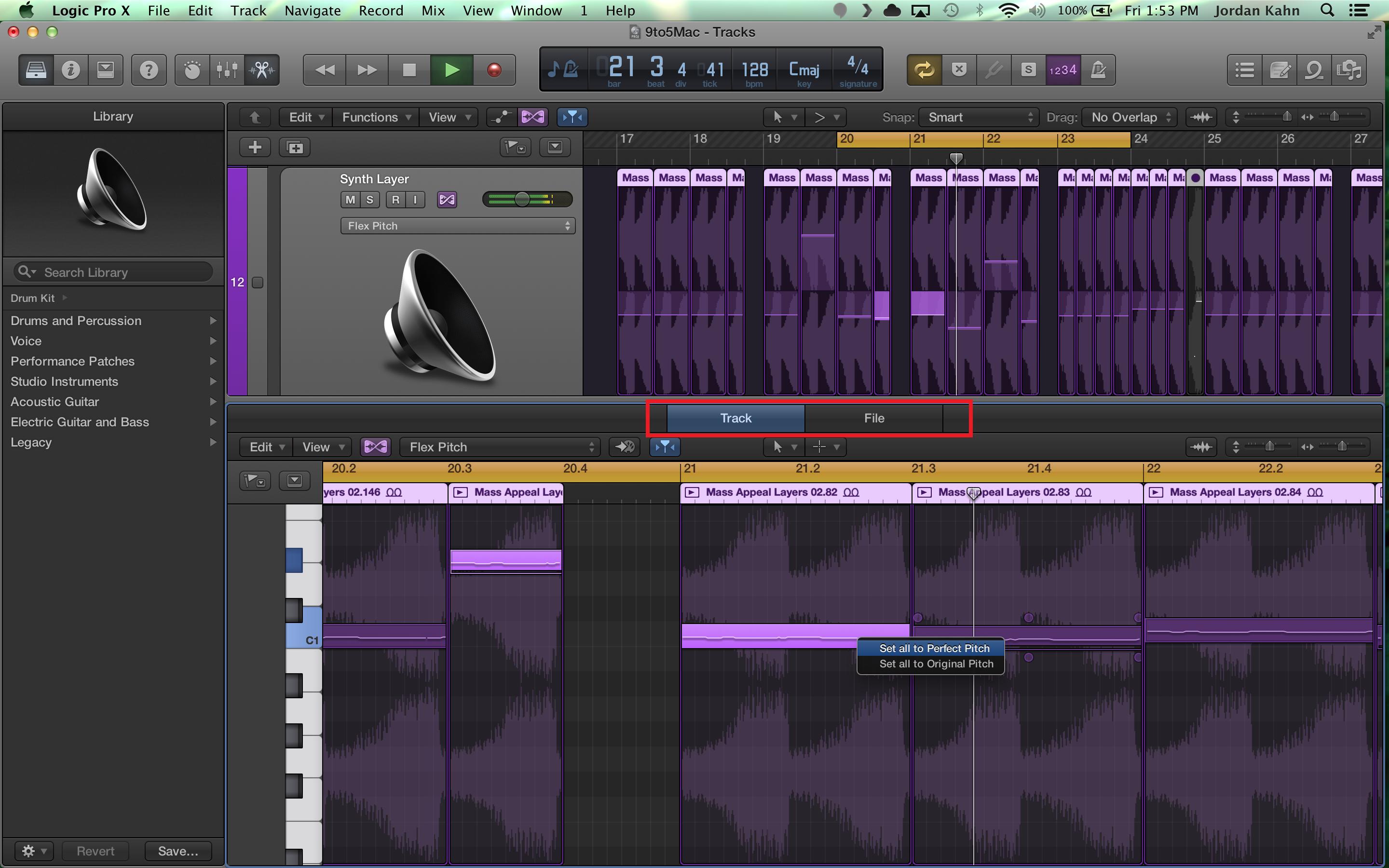Open the Mixer with sliders icon
This screenshot has height=868, width=1389.
pos(227,70)
